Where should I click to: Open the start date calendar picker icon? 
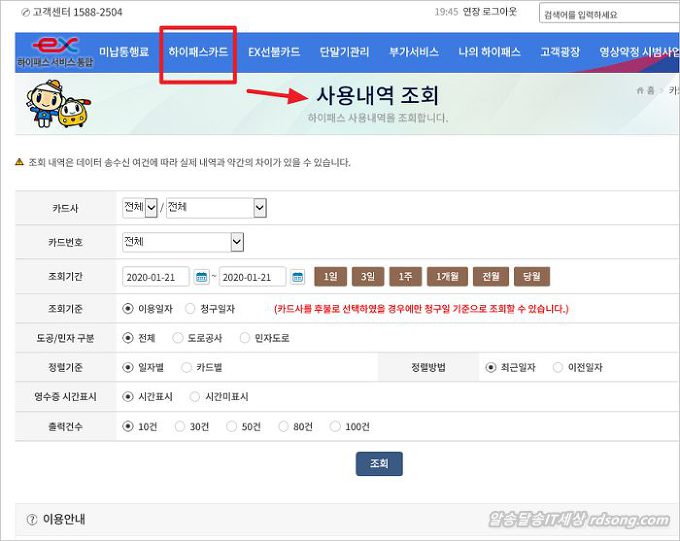tap(201, 277)
